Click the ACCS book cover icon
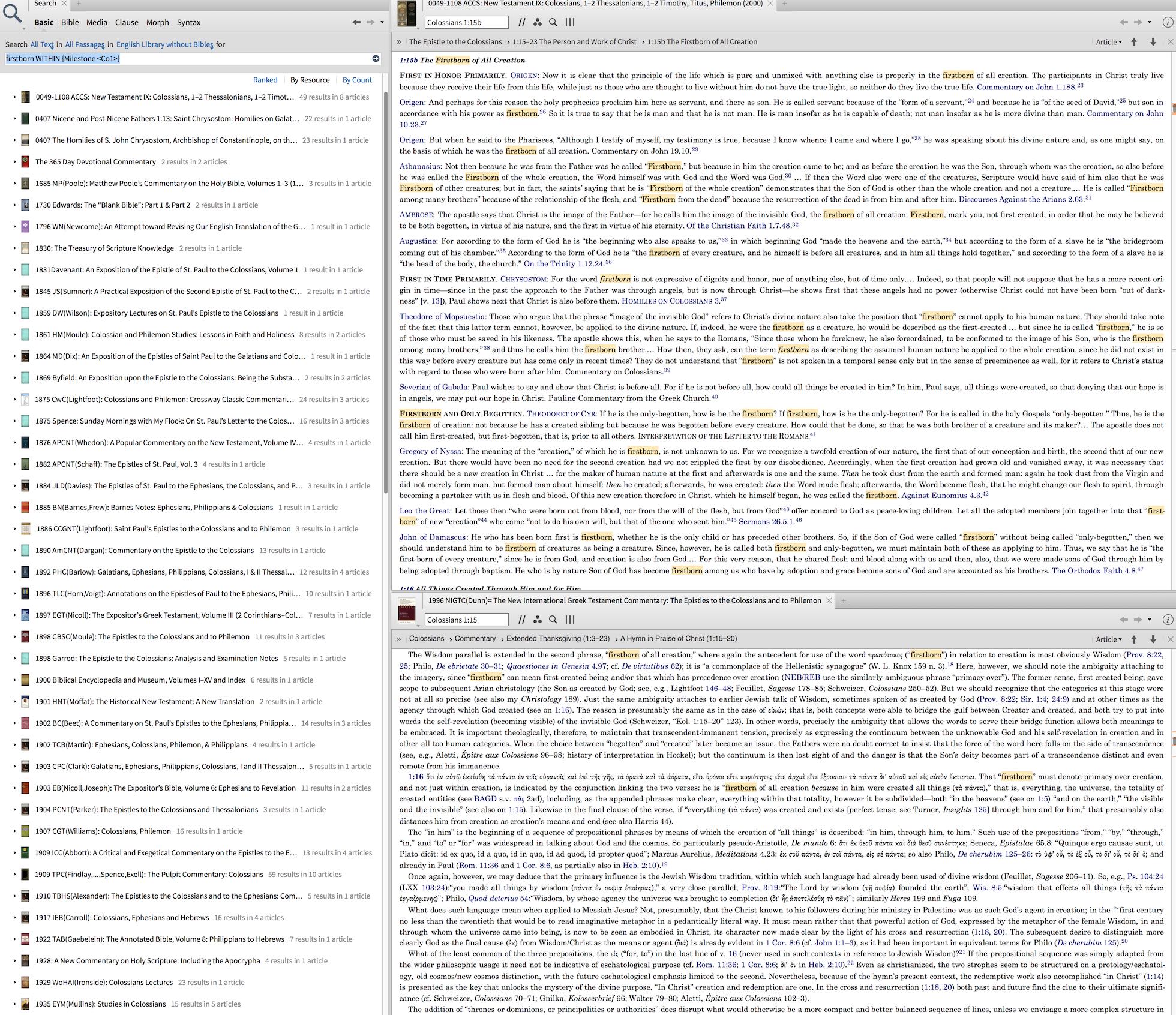Image resolution: width=1176 pixels, height=1015 pixels. 407,14
